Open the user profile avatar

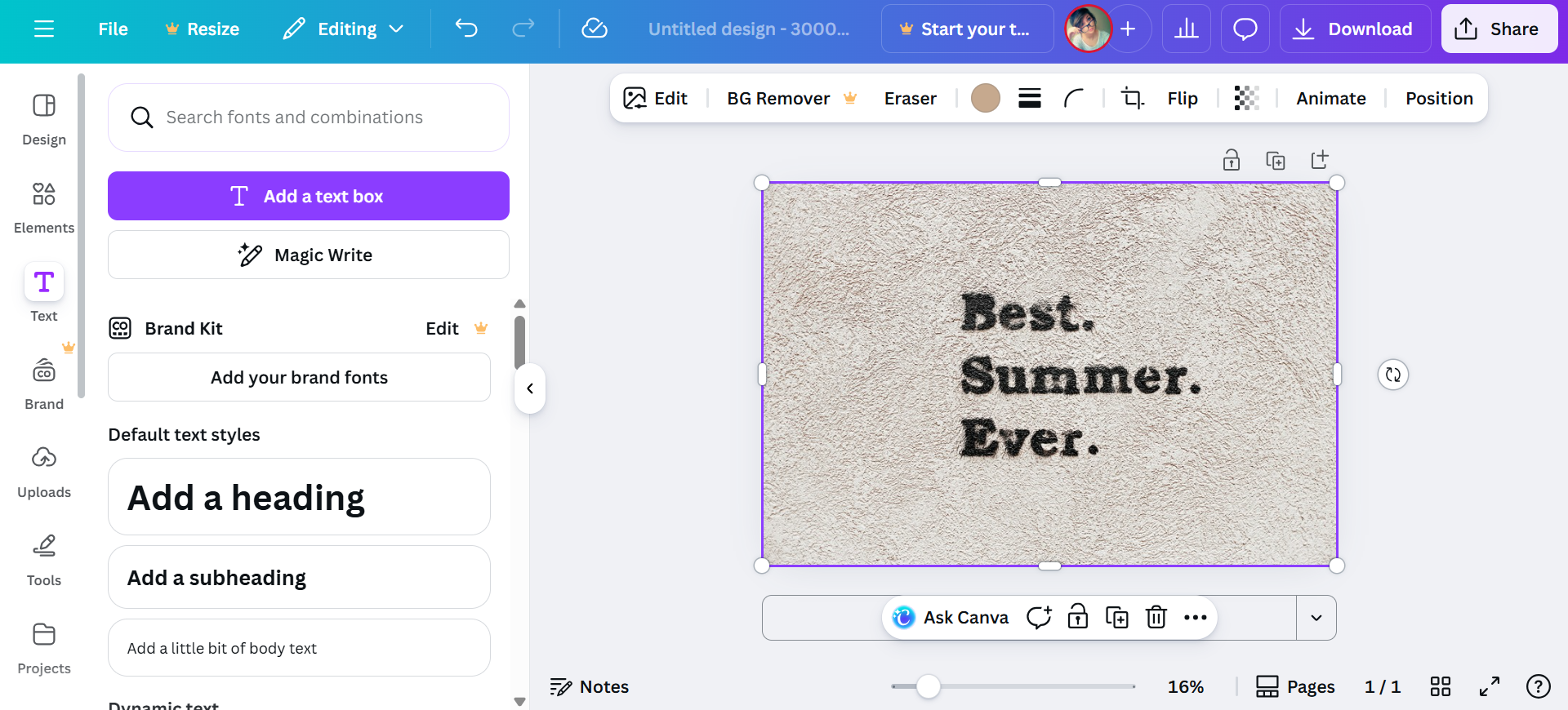point(1088,29)
